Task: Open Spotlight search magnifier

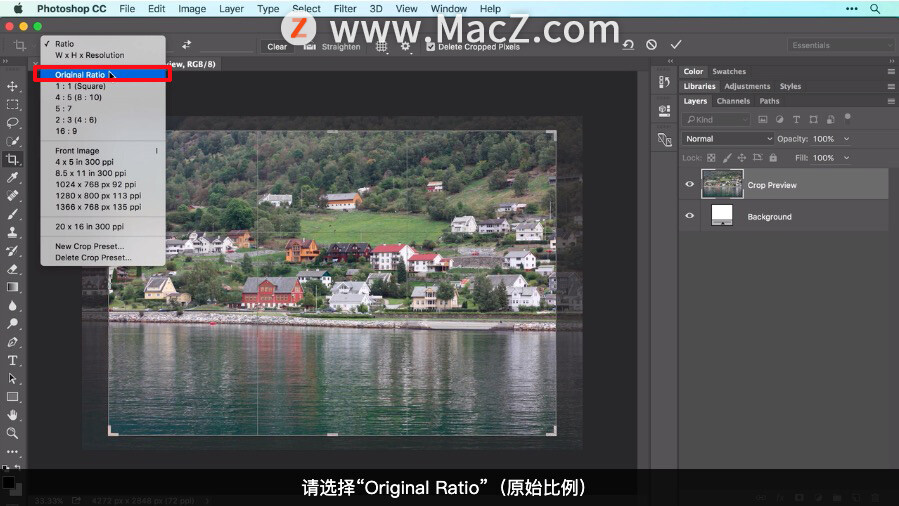Action: point(874,9)
